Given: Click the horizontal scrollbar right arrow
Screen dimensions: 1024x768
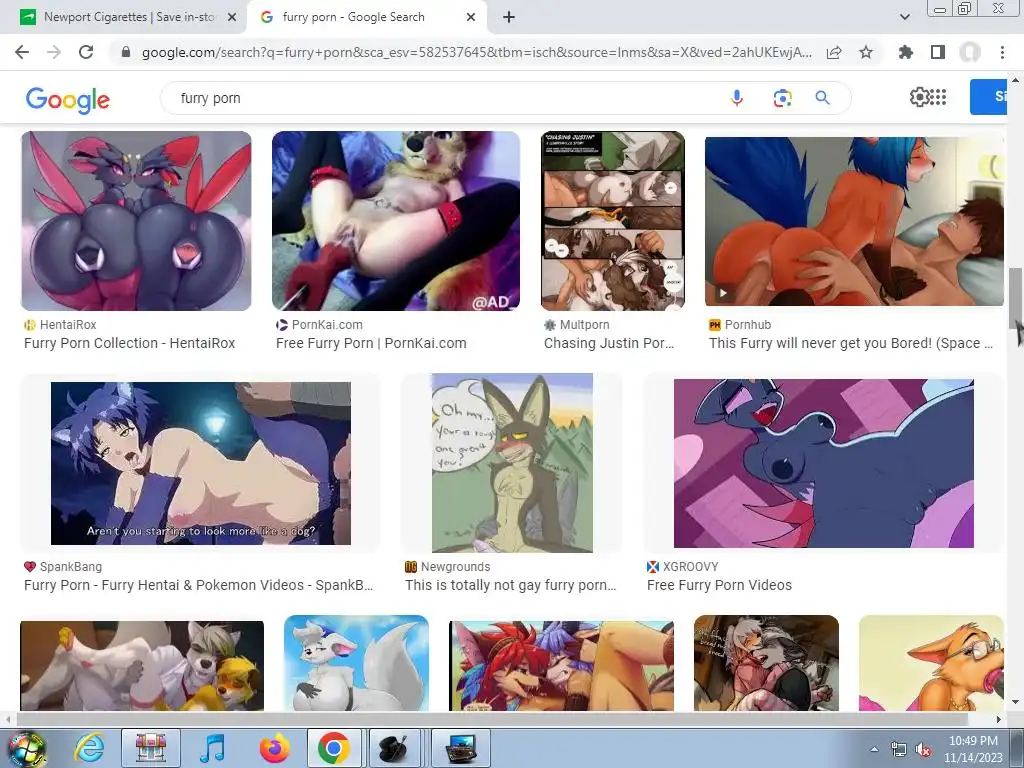Looking at the screenshot, I should 999,720.
